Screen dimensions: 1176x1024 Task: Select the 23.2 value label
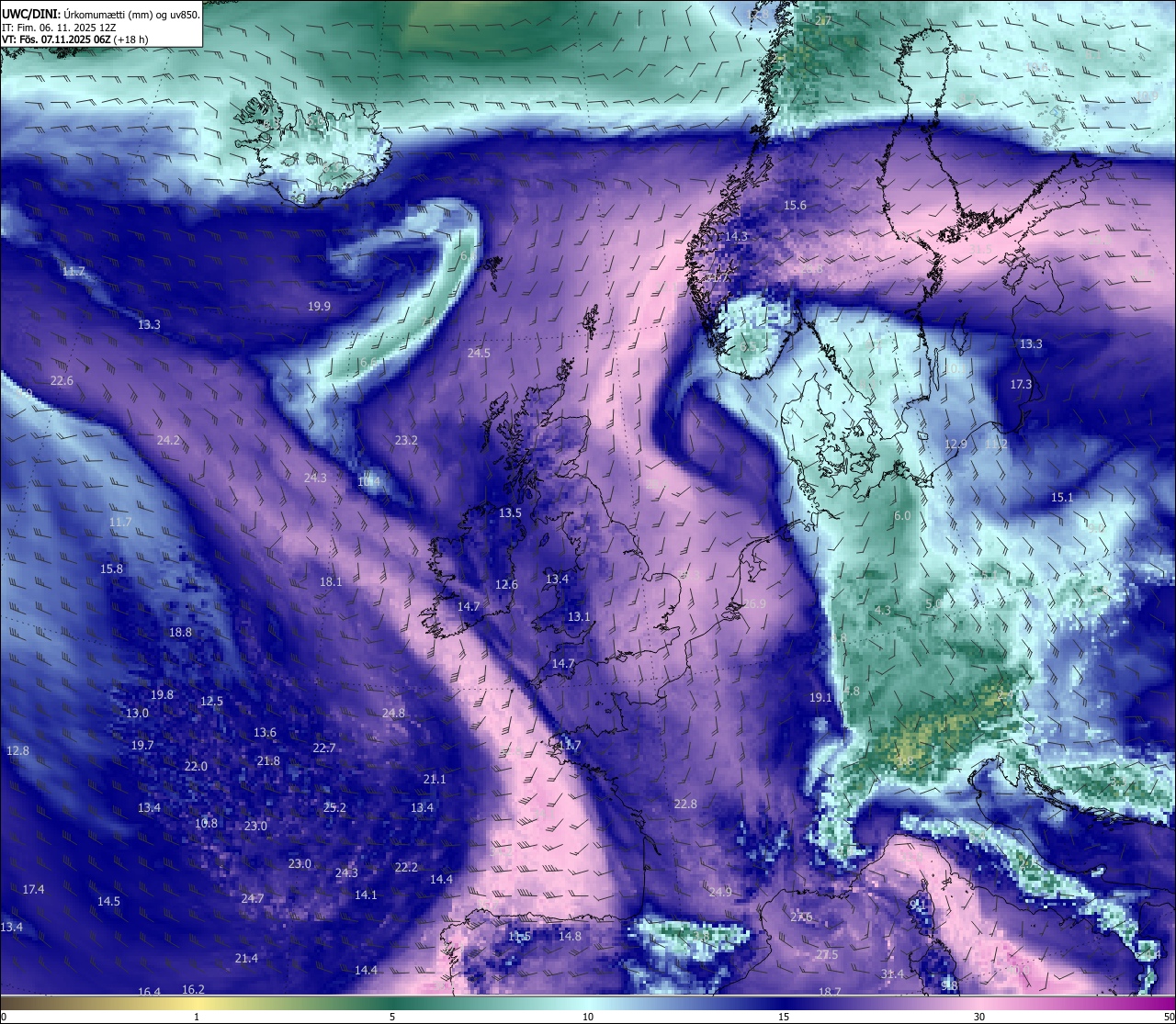406,441
